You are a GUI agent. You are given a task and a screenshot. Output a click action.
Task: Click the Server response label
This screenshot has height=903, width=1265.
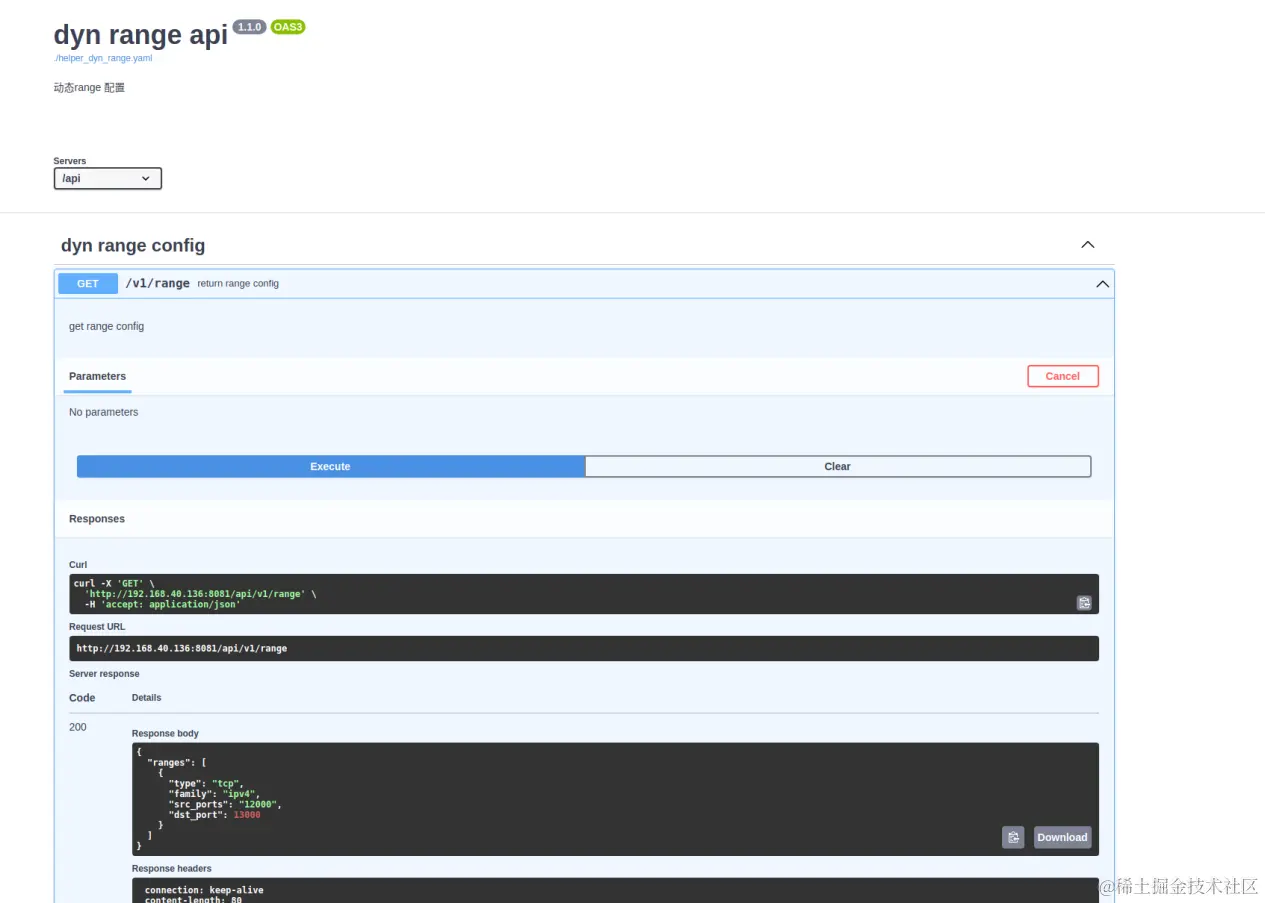[104, 674]
